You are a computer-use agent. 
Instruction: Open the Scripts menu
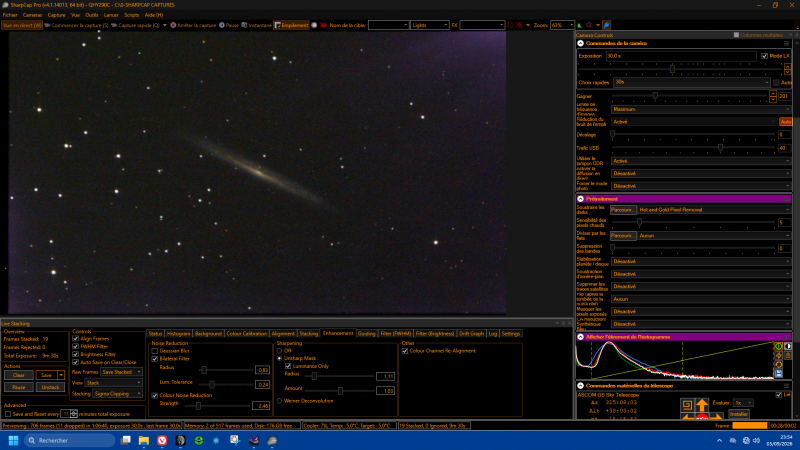pyautogui.click(x=132, y=15)
